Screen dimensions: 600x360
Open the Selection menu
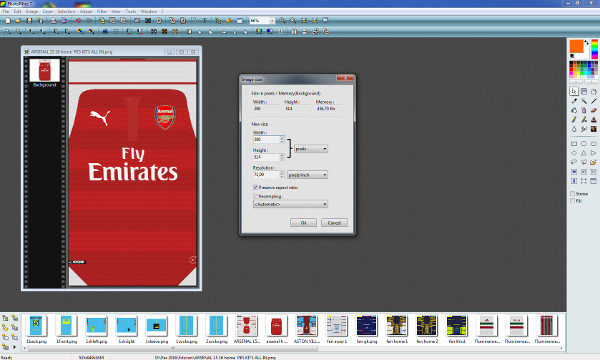click(66, 11)
